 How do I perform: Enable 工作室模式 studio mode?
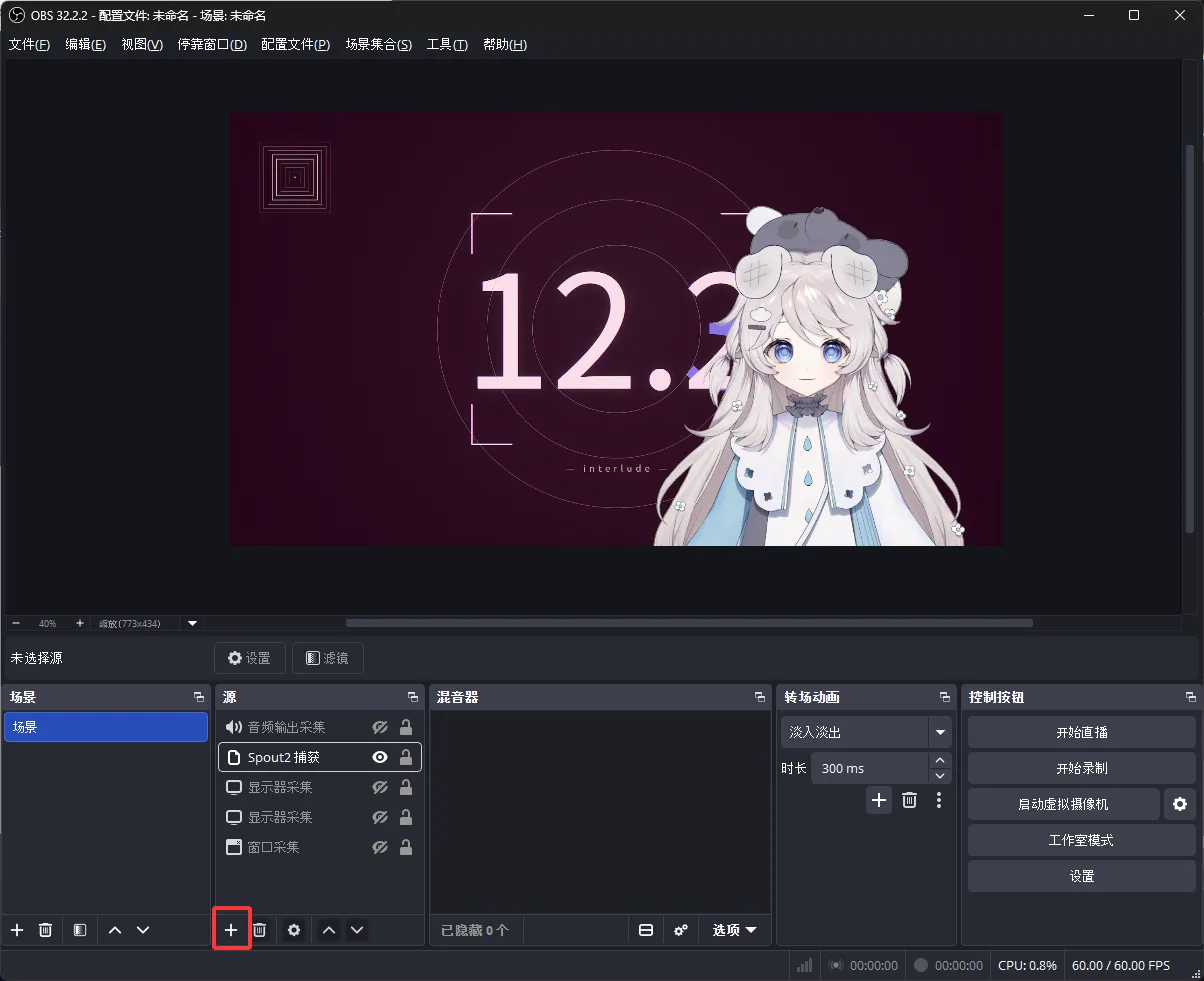(1082, 840)
